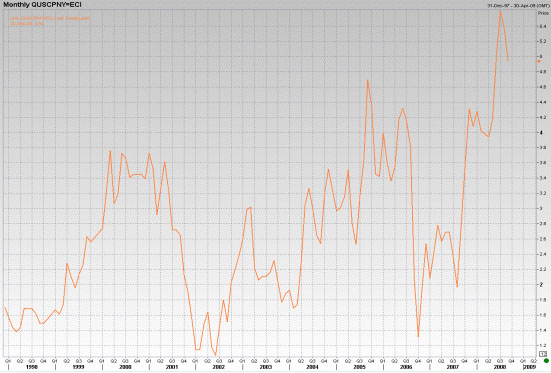Click the highest peak of the line in 2008
The image size is (551, 373).
coord(500,11)
